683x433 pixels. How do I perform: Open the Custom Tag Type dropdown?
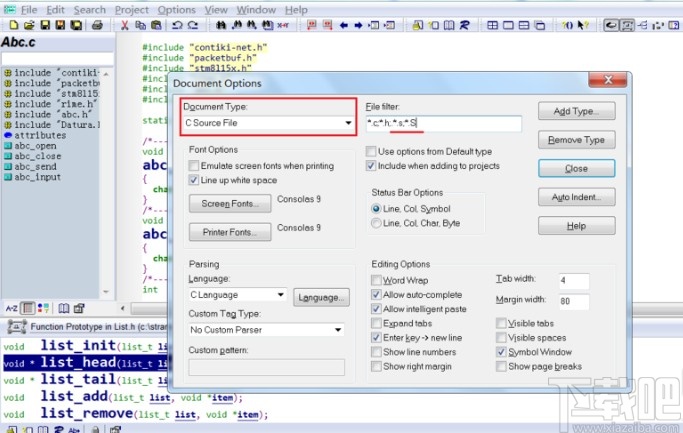(266, 330)
